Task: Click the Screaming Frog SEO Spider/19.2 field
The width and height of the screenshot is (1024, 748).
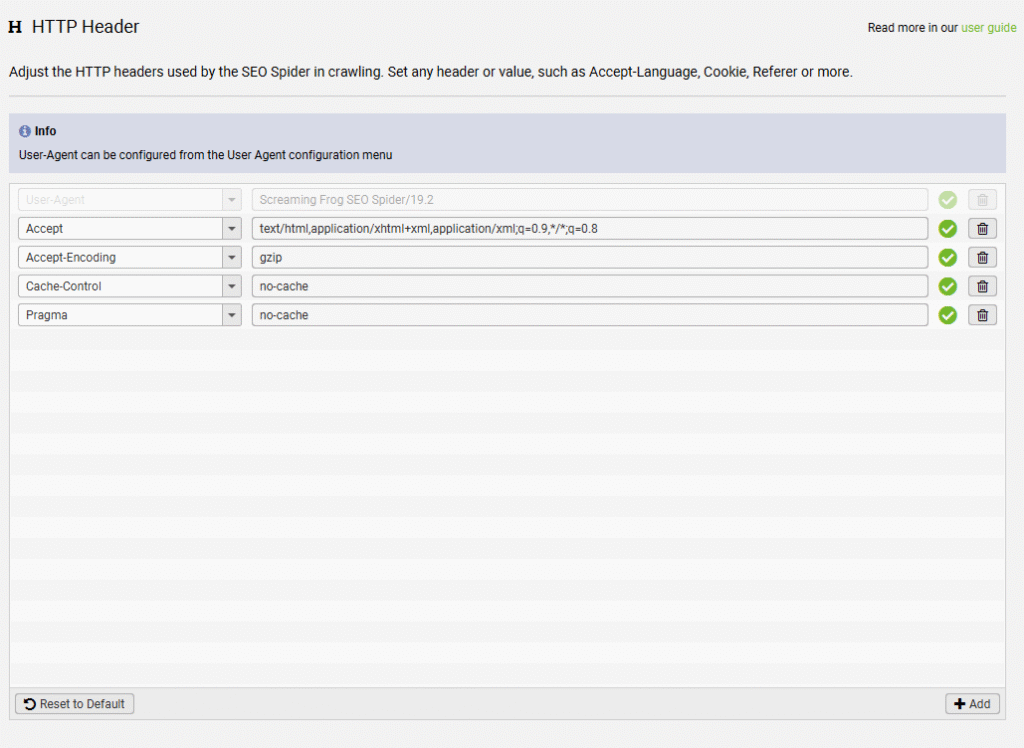Action: click(x=590, y=200)
